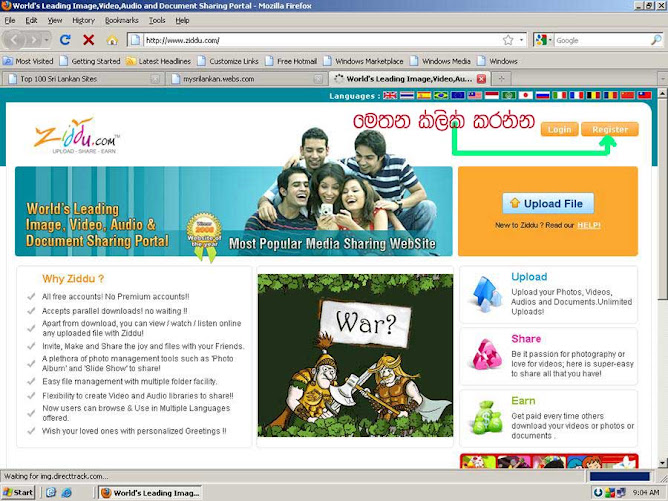Viewport: 668px width, 501px height.
Task: Select the France flag language
Action: tap(577, 95)
